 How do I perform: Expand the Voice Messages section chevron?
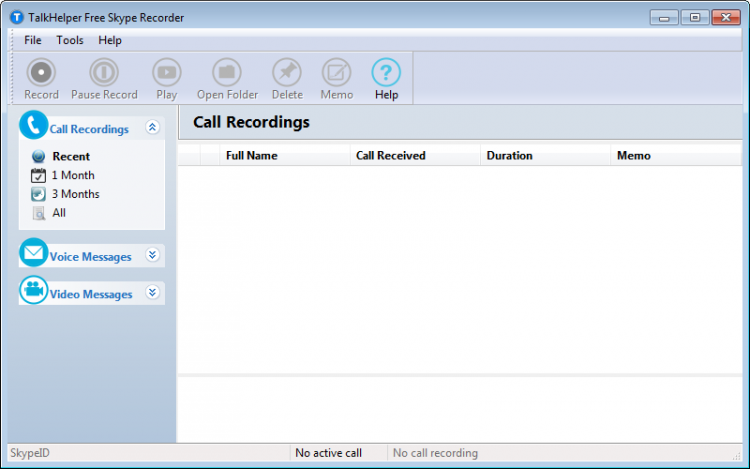coord(152,255)
